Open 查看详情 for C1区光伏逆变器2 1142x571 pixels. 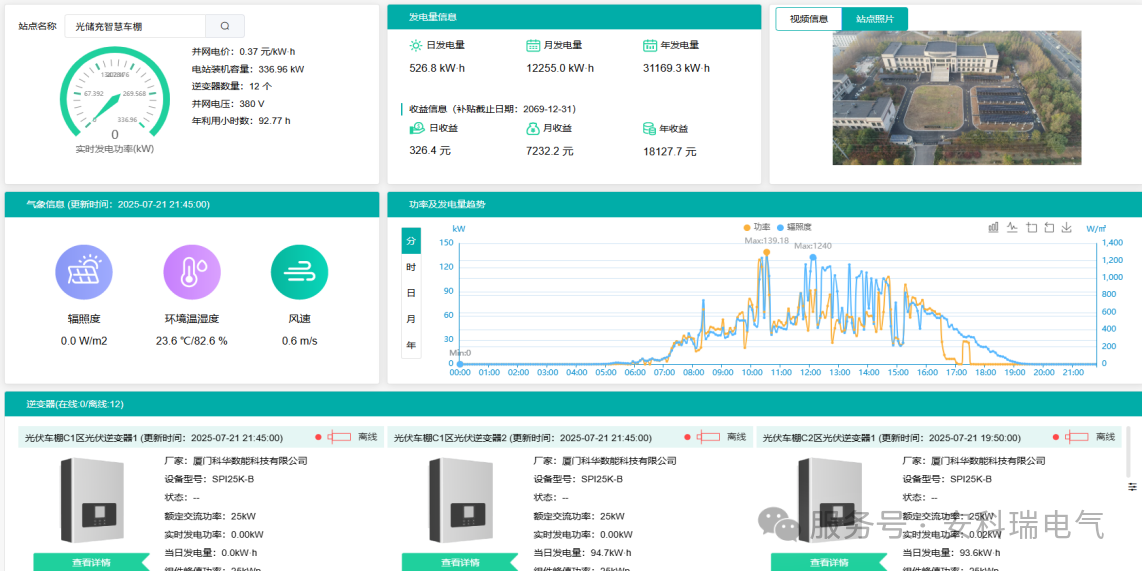pyautogui.click(x=460, y=562)
